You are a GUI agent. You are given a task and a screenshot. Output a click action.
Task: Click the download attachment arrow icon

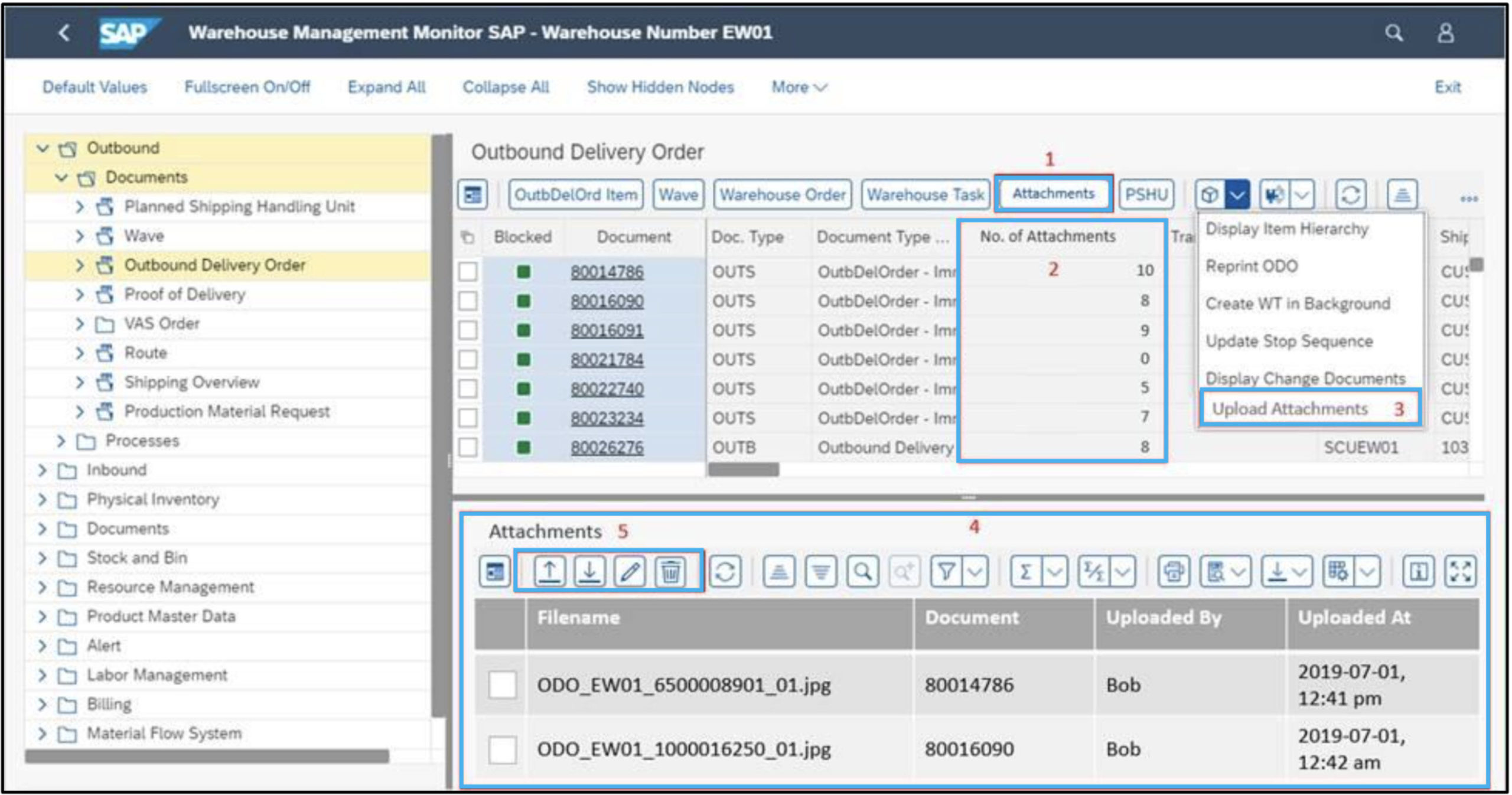pyautogui.click(x=589, y=571)
